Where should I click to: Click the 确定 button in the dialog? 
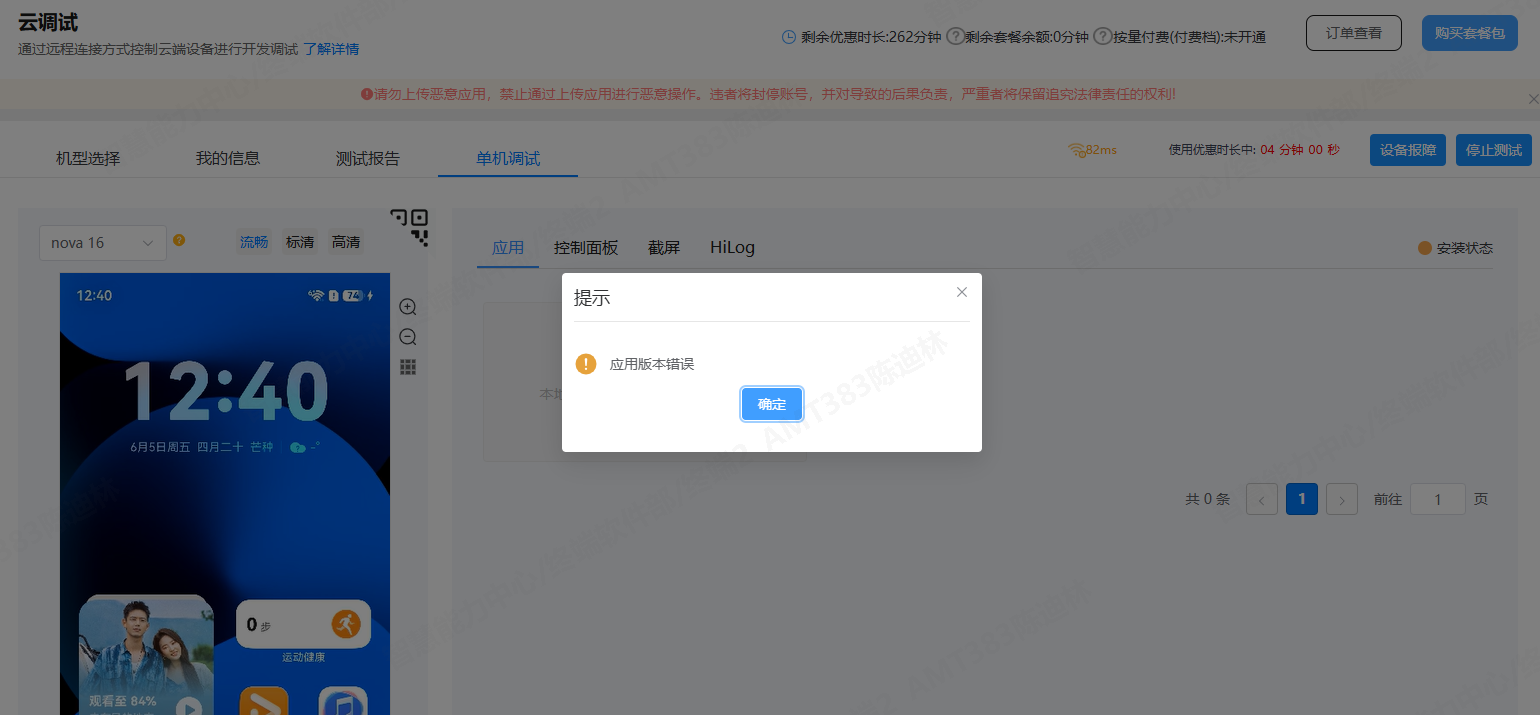(771, 404)
